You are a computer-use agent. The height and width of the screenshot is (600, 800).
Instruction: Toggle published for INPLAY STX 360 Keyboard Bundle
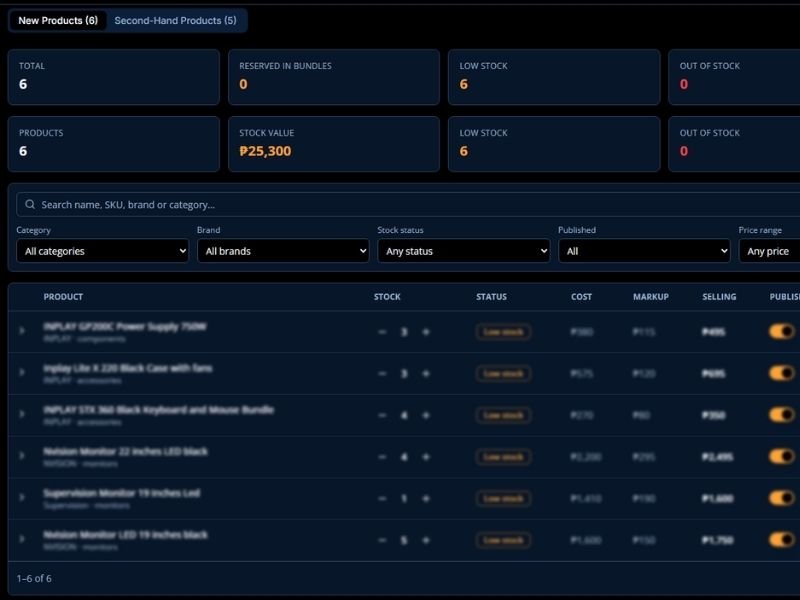[x=782, y=415]
